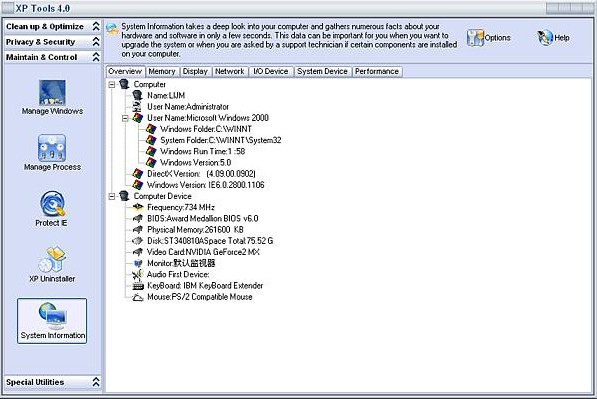This screenshot has height=399, width=597.
Task: Select the Name:LIJM text row
Action: tap(166, 96)
